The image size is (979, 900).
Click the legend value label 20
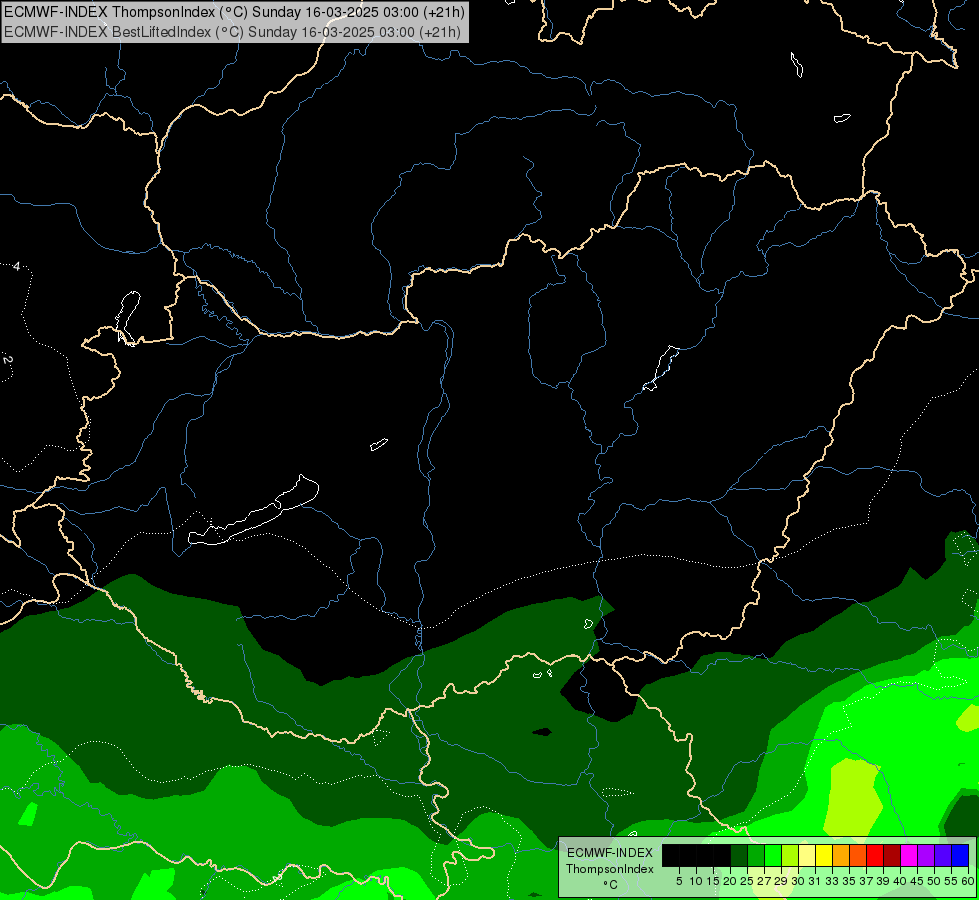[730, 881]
